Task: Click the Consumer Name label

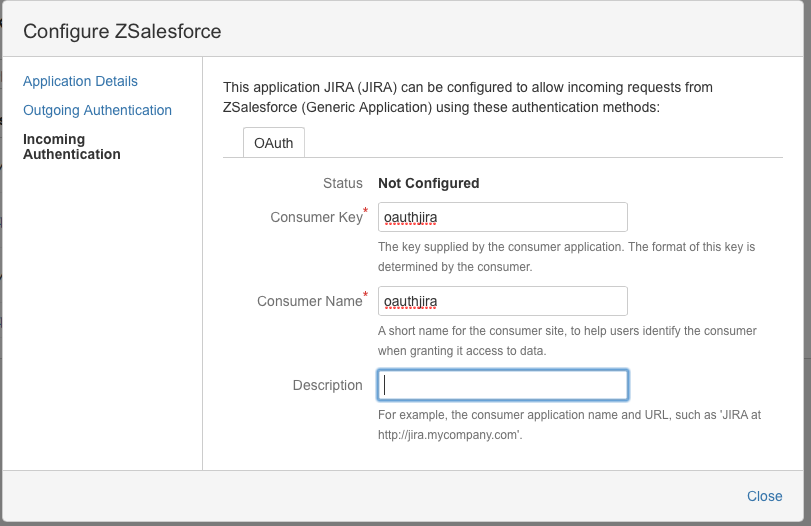Action: tap(309, 301)
